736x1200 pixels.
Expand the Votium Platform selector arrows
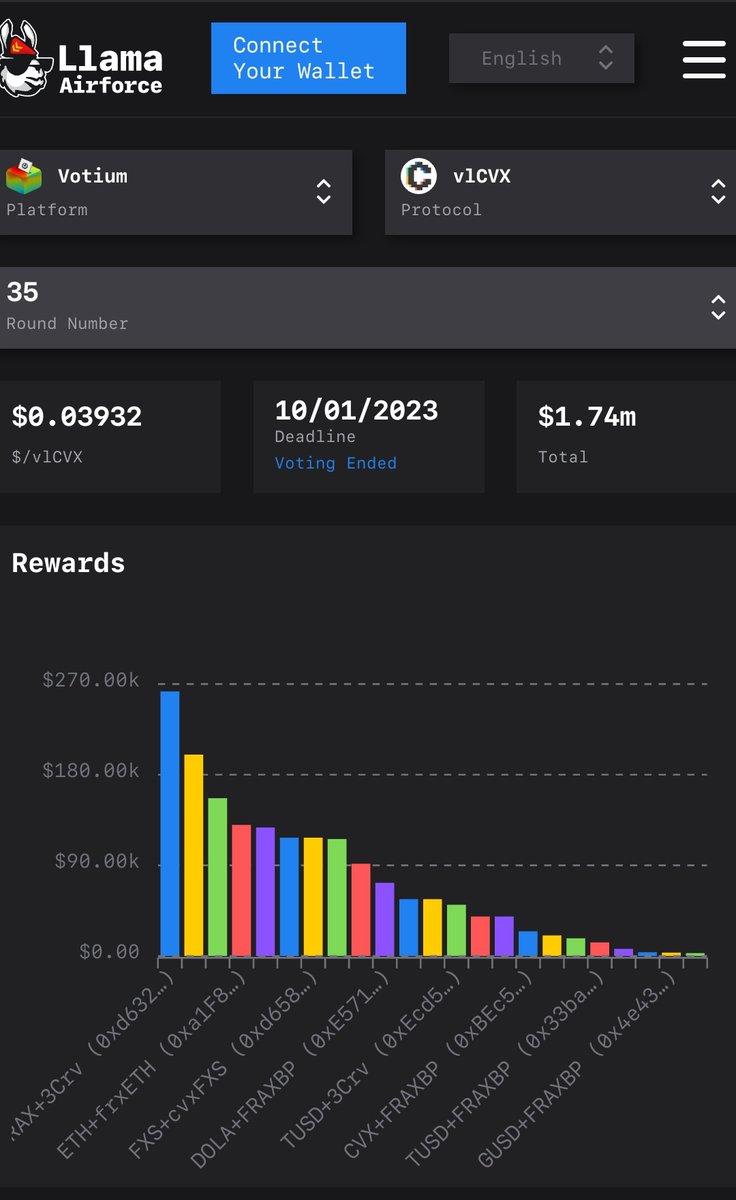point(323,191)
